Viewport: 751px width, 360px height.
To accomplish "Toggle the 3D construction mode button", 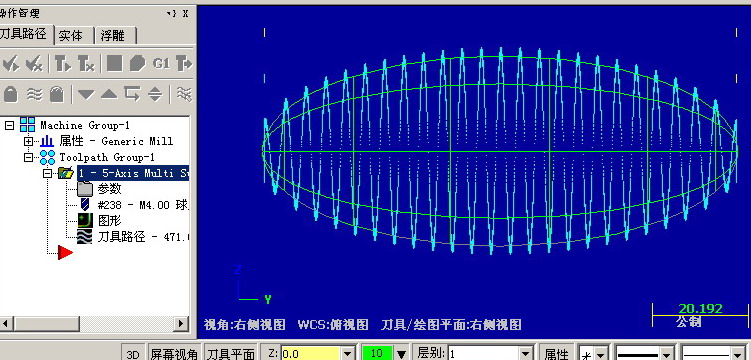I will (133, 354).
